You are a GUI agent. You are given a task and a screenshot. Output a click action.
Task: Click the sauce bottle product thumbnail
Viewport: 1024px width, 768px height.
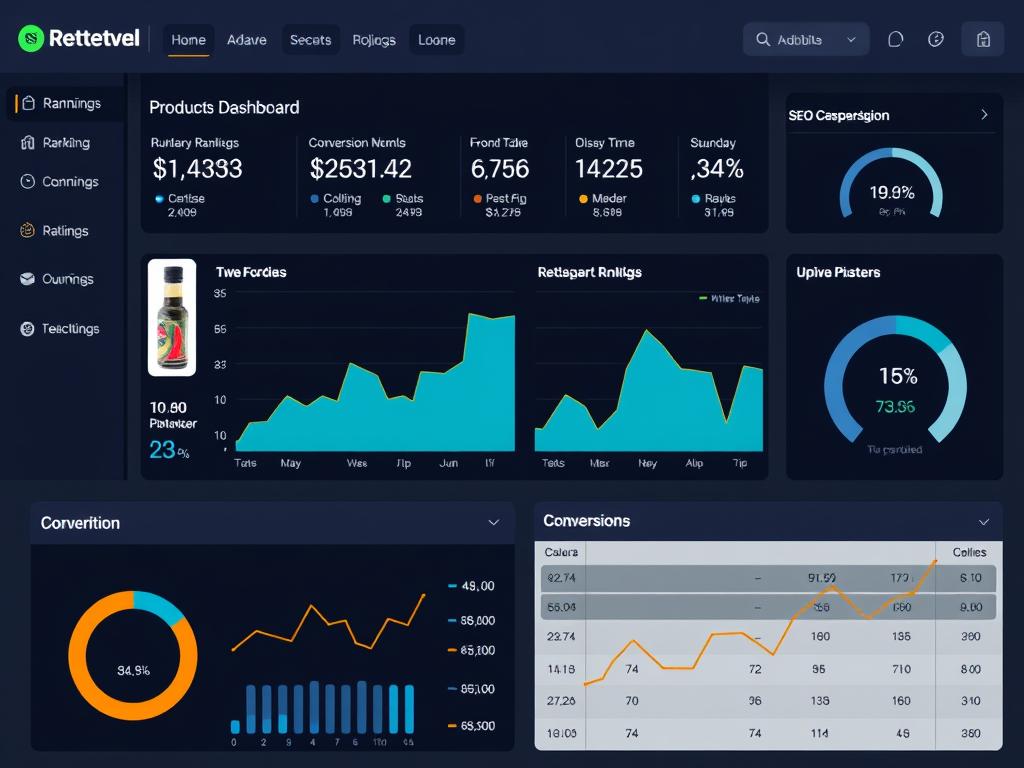[x=171, y=318]
